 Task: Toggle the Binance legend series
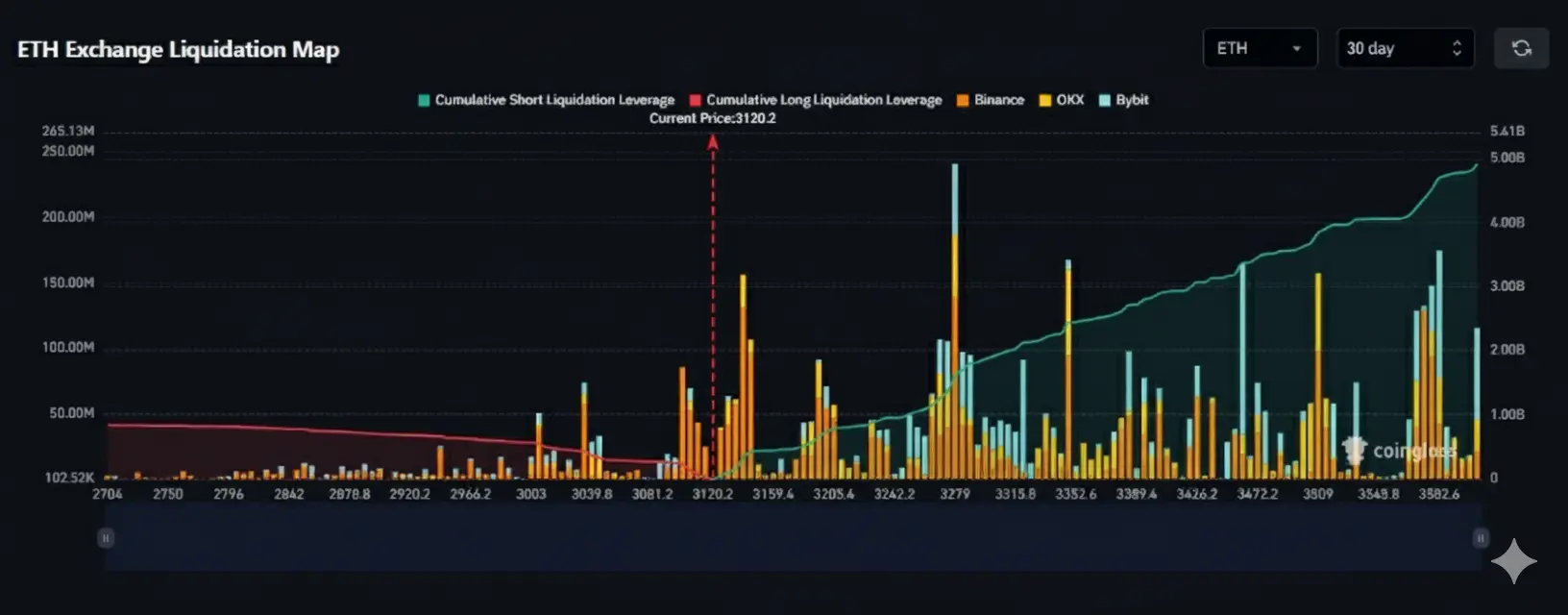[990, 100]
